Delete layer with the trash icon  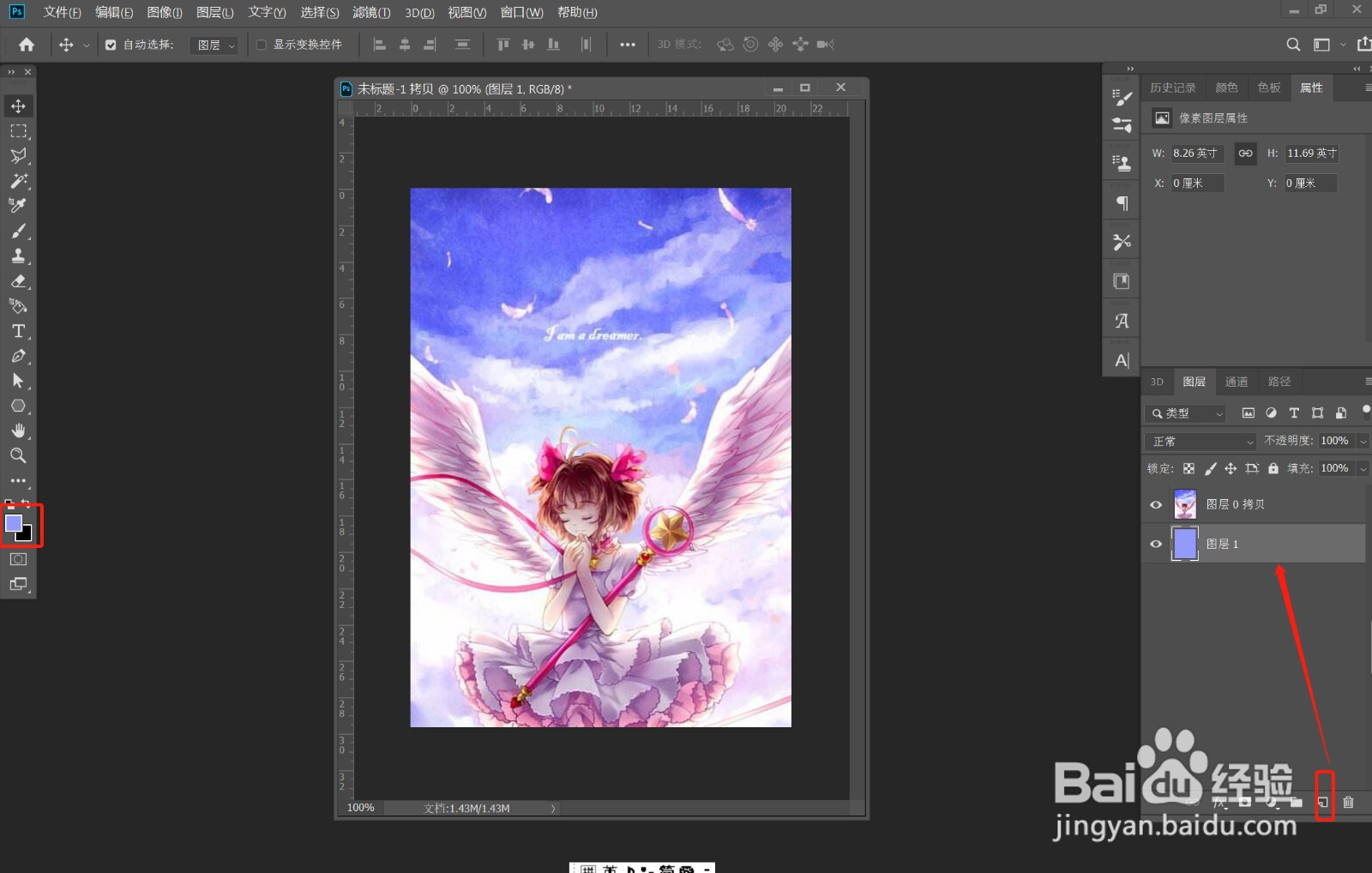(x=1348, y=803)
